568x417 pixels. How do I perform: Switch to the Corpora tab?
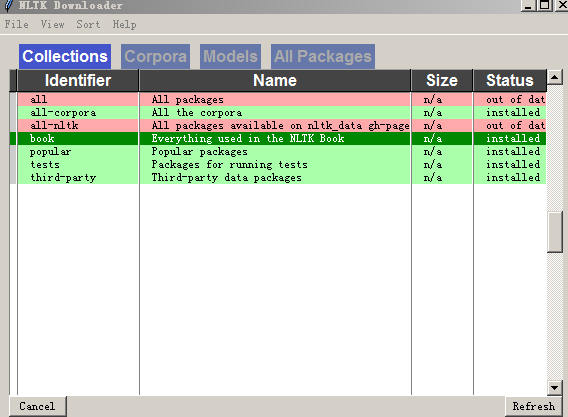click(x=155, y=57)
